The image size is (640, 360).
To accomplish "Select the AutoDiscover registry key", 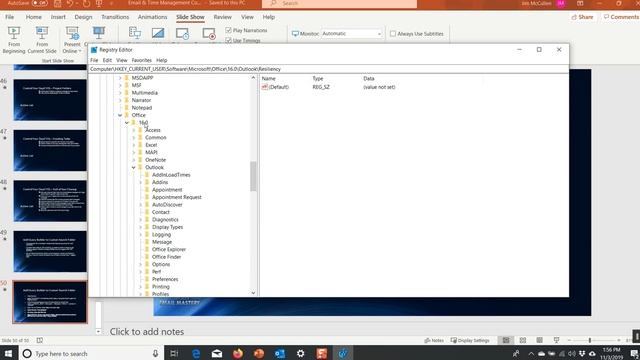I will point(167,204).
